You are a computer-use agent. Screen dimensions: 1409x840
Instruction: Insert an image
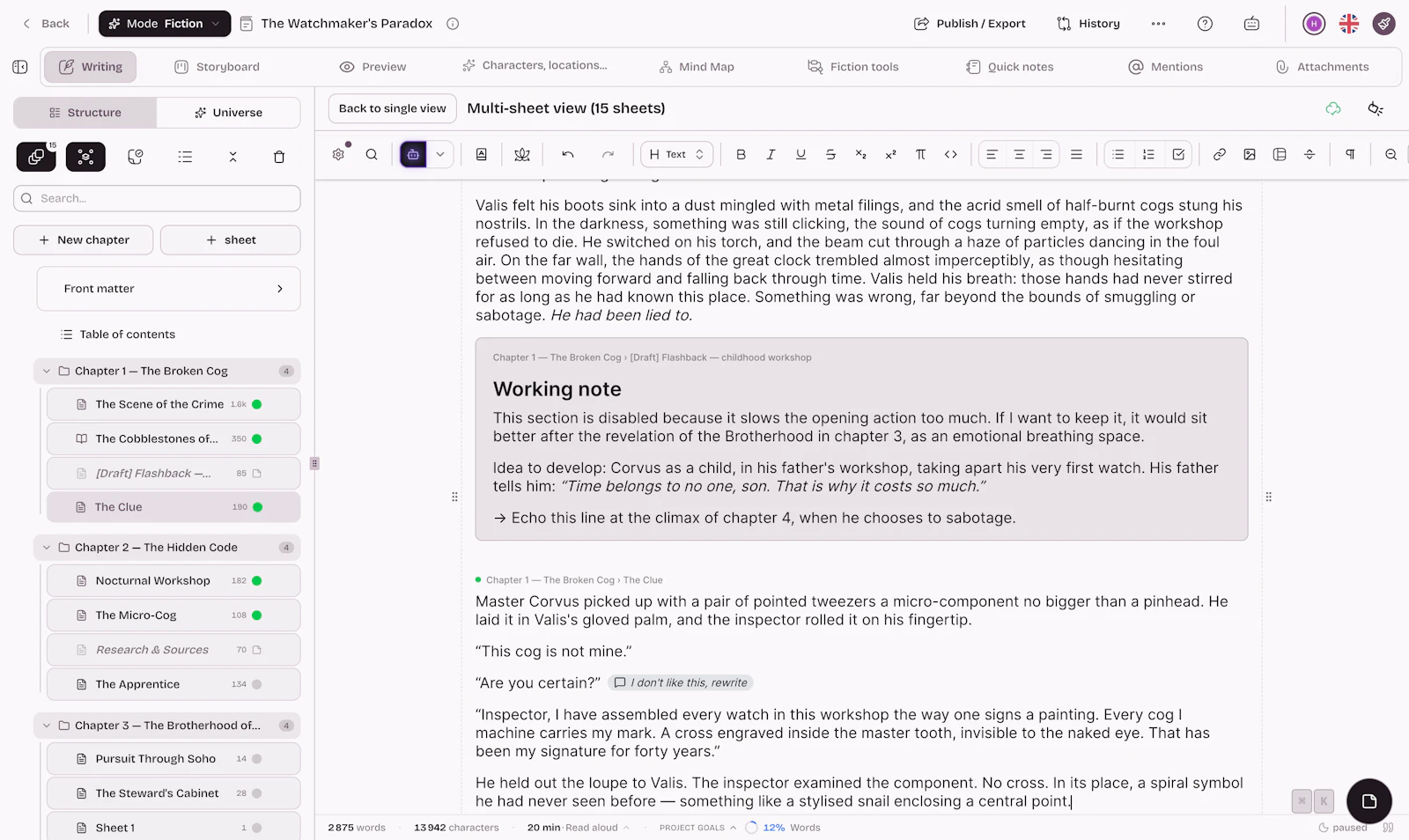[x=1250, y=154]
